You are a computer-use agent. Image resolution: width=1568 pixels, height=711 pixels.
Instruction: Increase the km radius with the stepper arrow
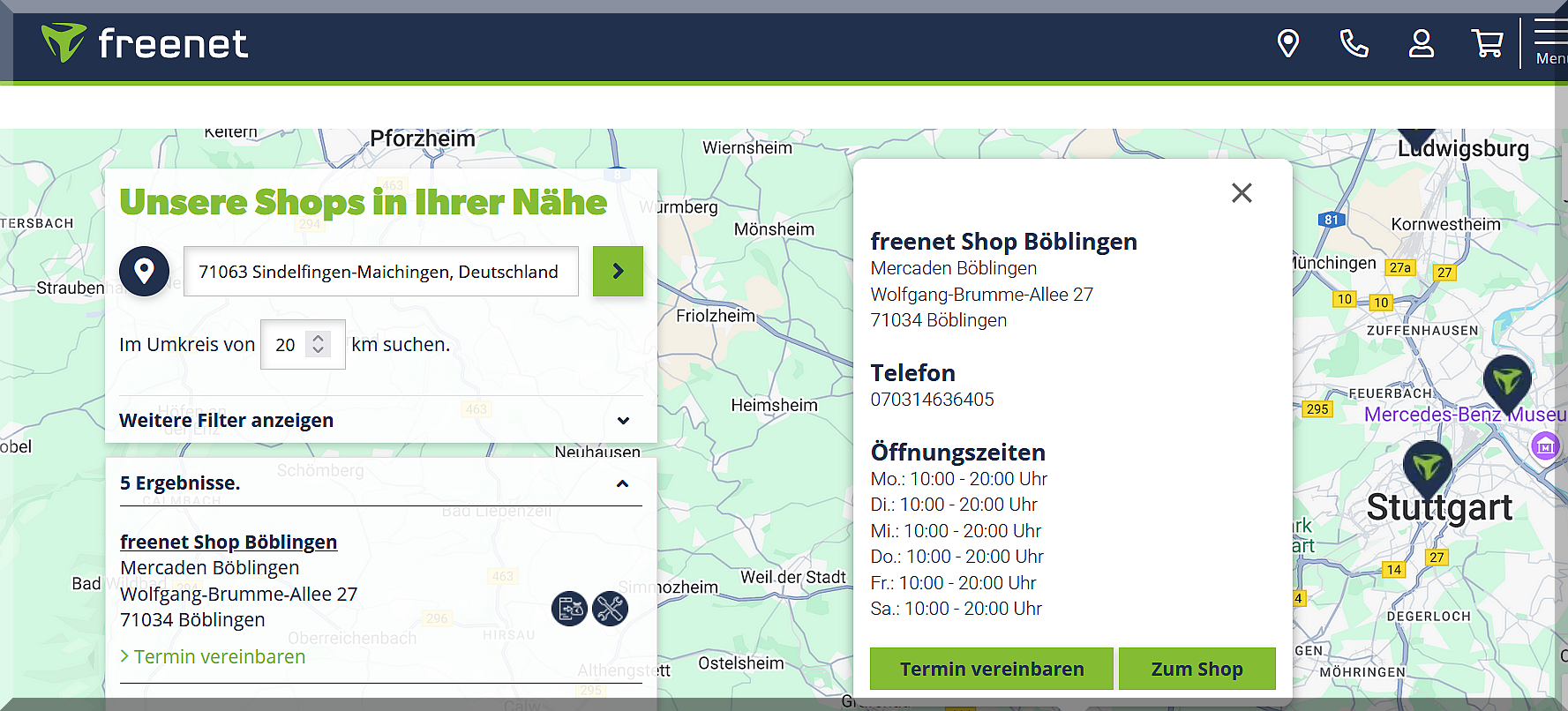pyautogui.click(x=319, y=338)
